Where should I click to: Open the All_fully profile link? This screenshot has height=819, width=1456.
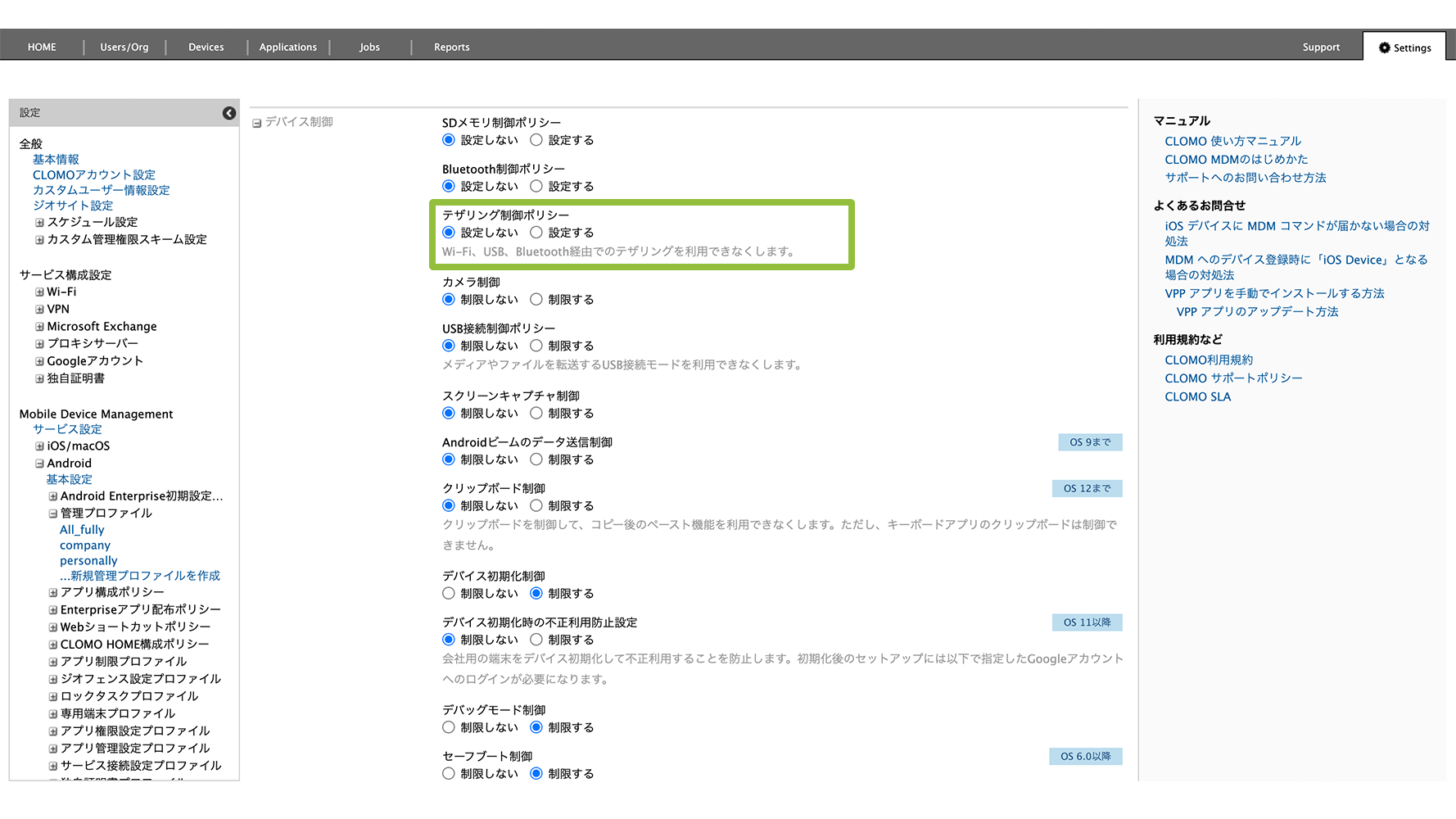tap(82, 530)
